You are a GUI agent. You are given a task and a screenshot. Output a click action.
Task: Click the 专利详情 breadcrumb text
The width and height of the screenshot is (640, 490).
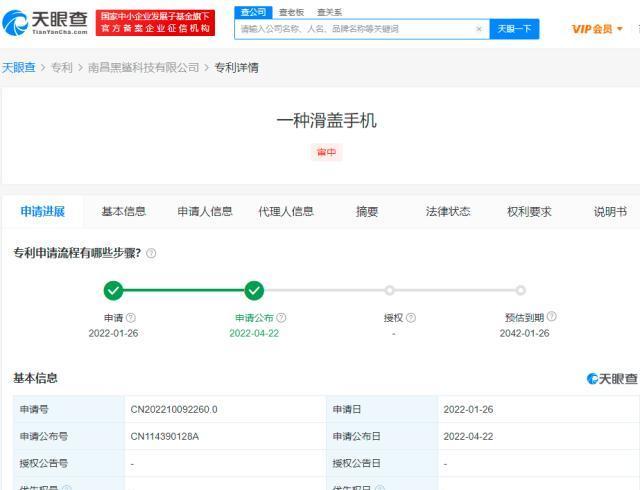236,67
